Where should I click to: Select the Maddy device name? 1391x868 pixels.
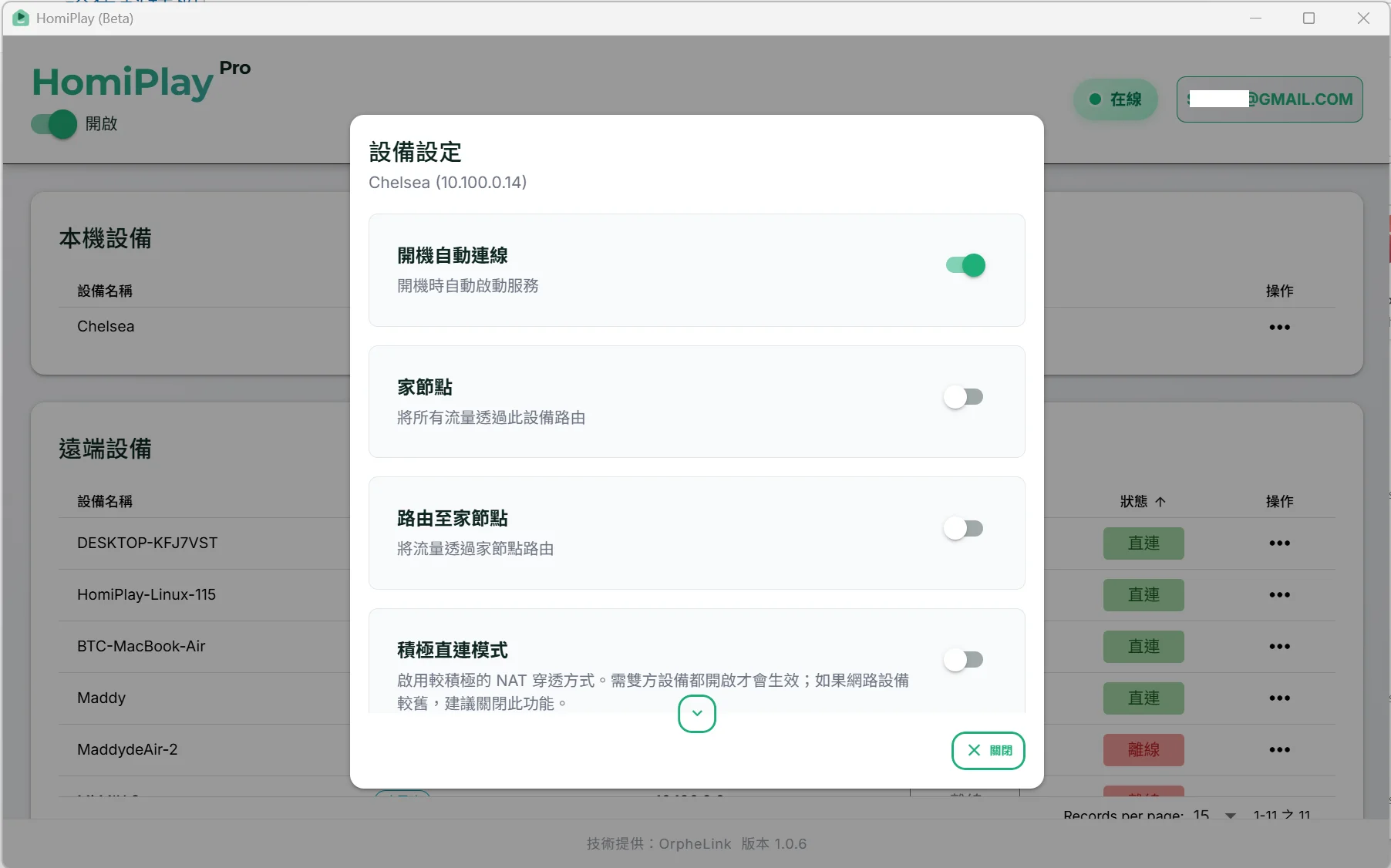[101, 698]
